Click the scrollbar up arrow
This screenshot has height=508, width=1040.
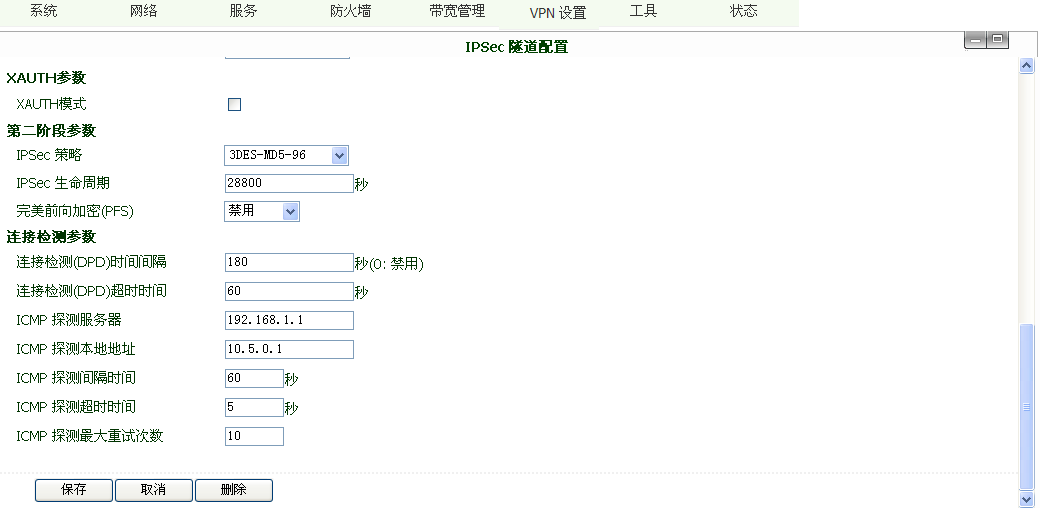(x=1025, y=66)
